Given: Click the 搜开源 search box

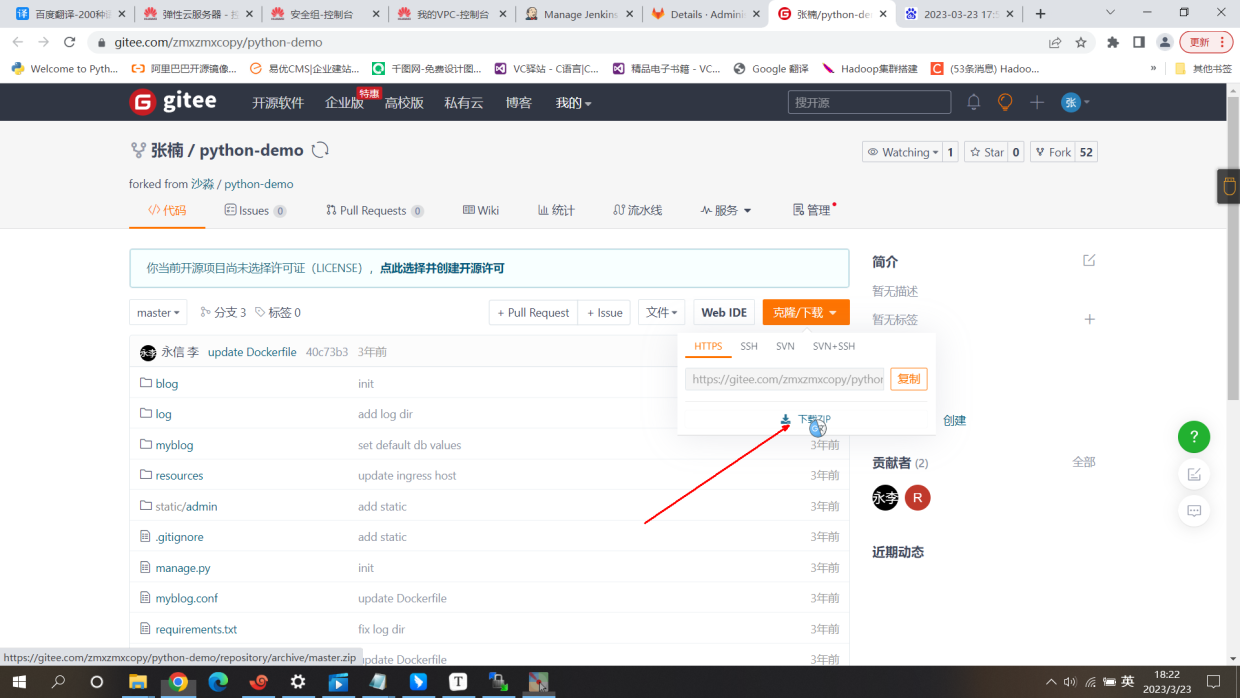Looking at the screenshot, I should tap(869, 102).
